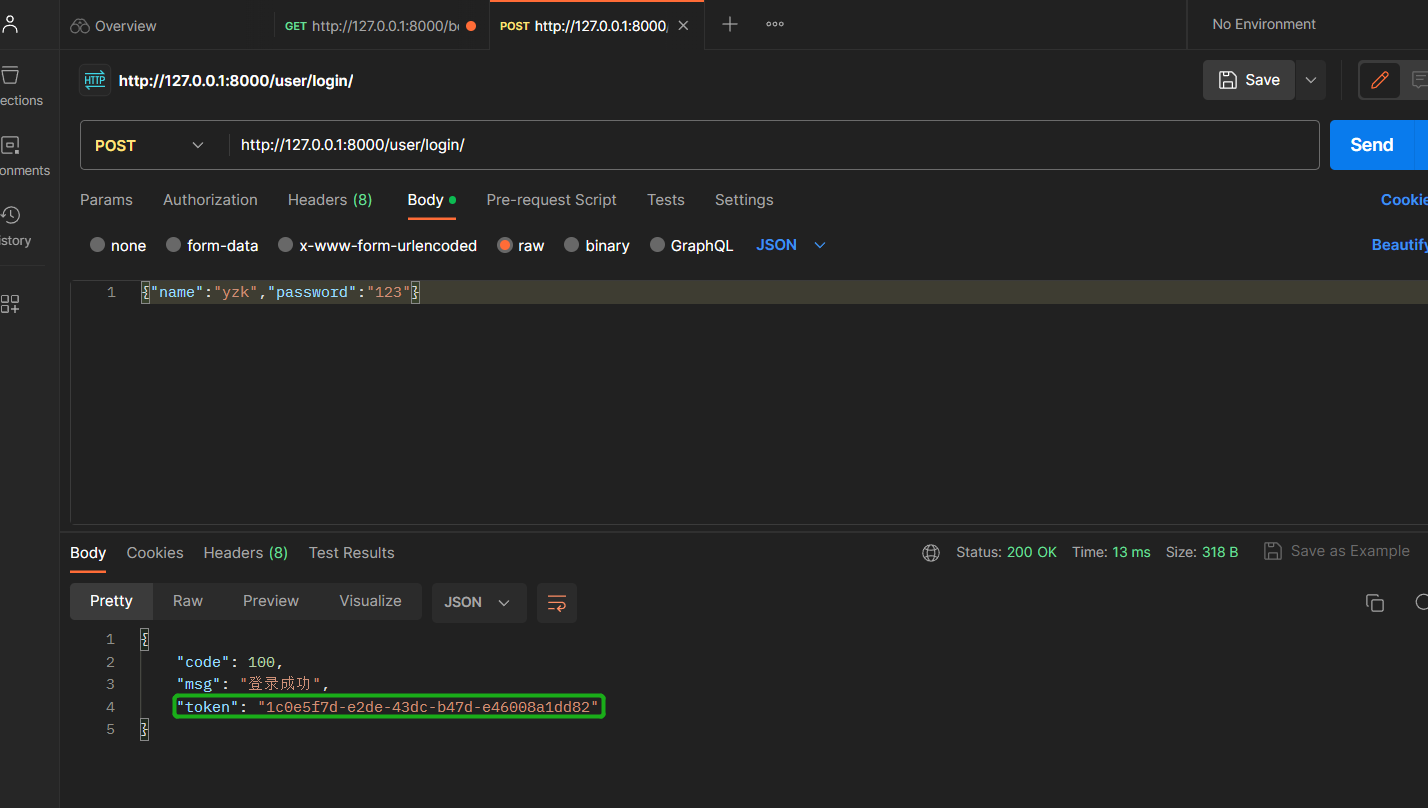Select the binary body type radio
Image resolution: width=1428 pixels, height=808 pixels.
pyautogui.click(x=572, y=245)
